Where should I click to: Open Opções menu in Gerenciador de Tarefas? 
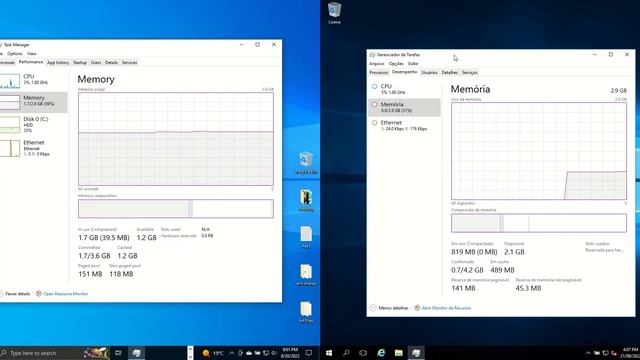click(x=396, y=64)
